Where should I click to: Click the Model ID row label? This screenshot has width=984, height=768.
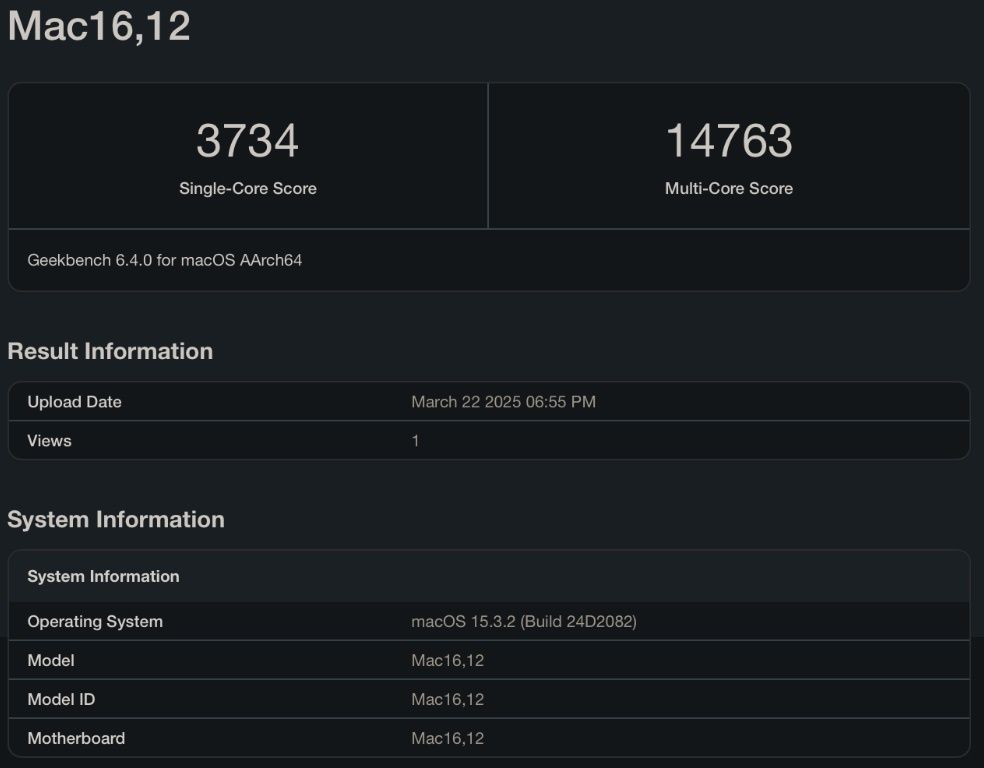[x=62, y=700]
